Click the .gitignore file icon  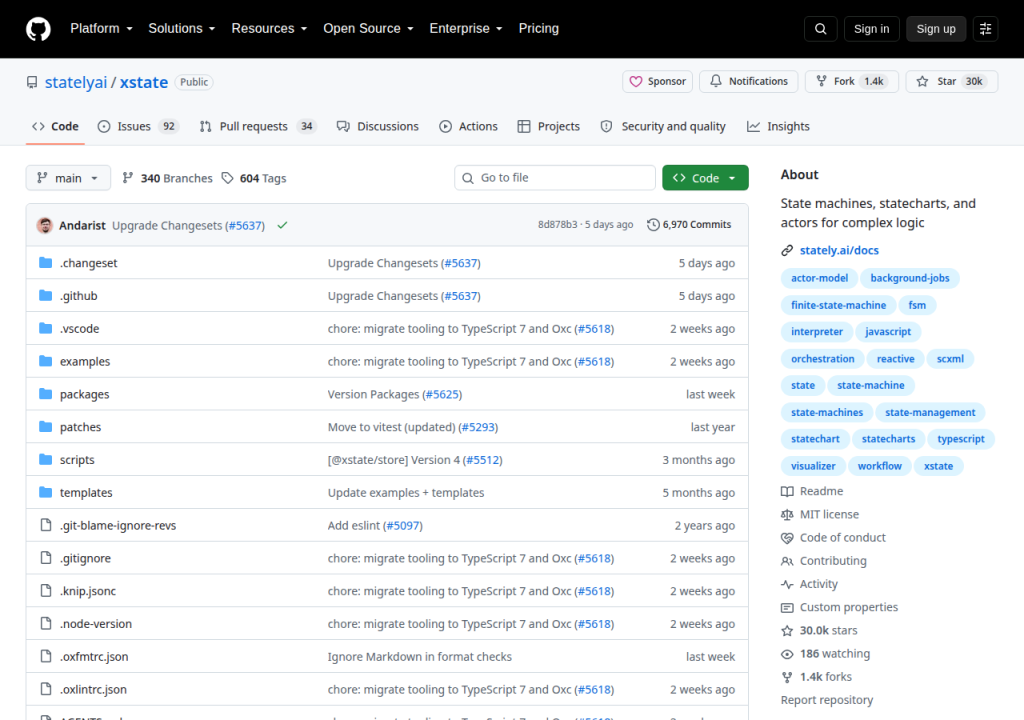[x=45, y=558]
